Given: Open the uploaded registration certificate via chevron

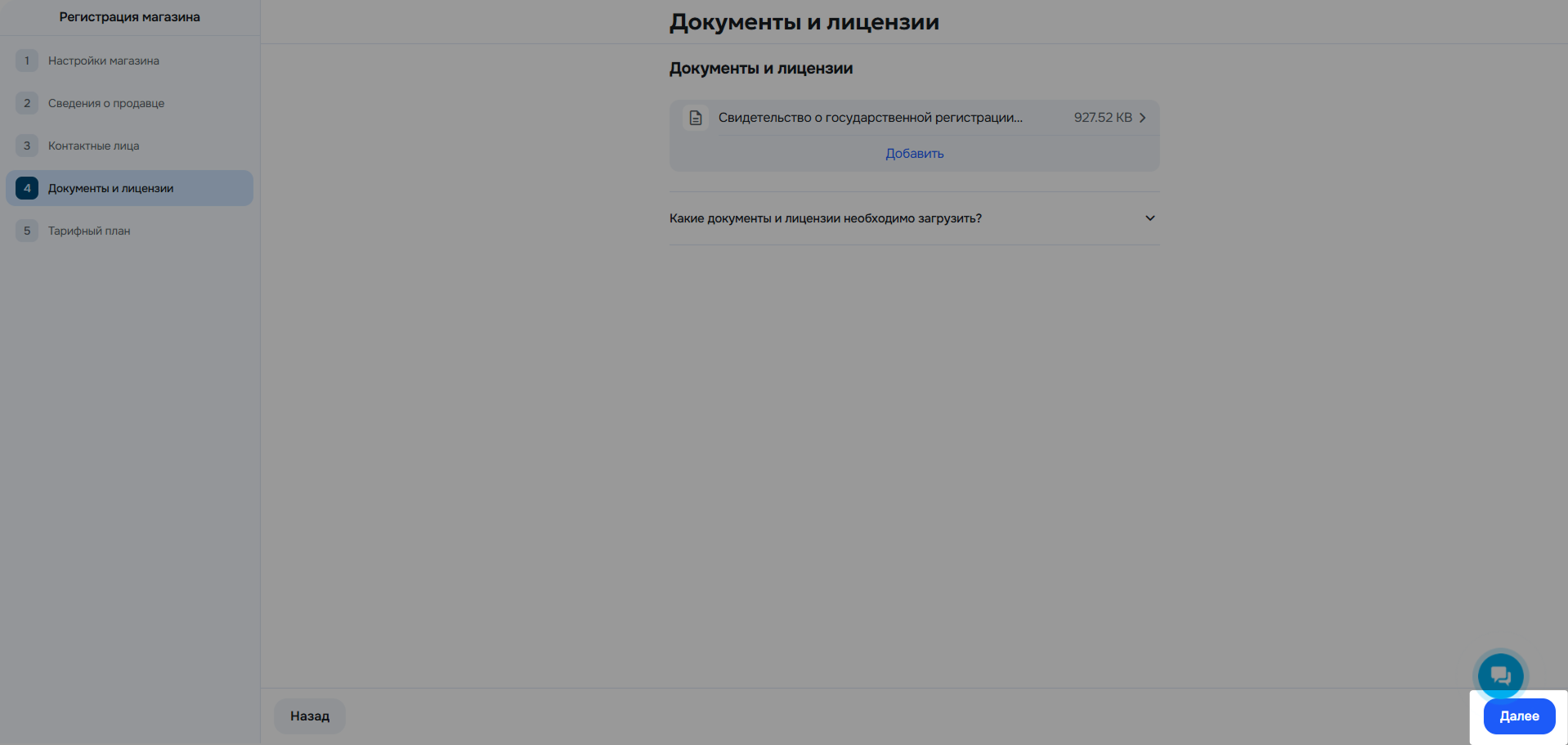Looking at the screenshot, I should point(1142,117).
